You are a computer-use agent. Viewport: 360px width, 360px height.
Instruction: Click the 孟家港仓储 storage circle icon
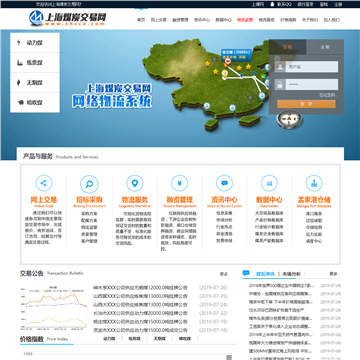pos(314,183)
